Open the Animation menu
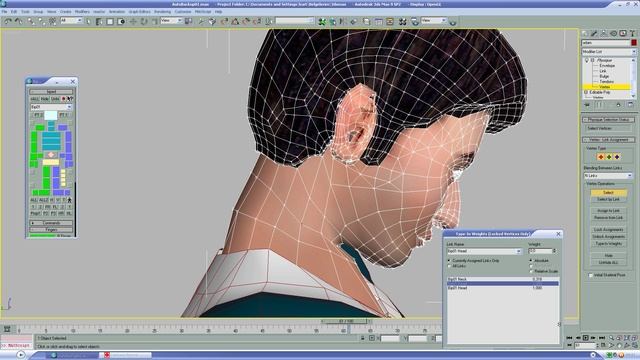 (x=117, y=12)
